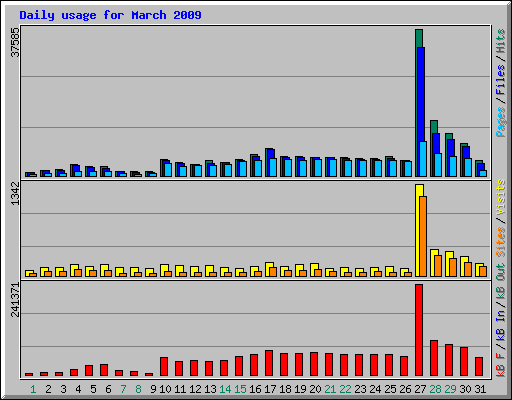Click the "Sites" legend label

coord(500,242)
